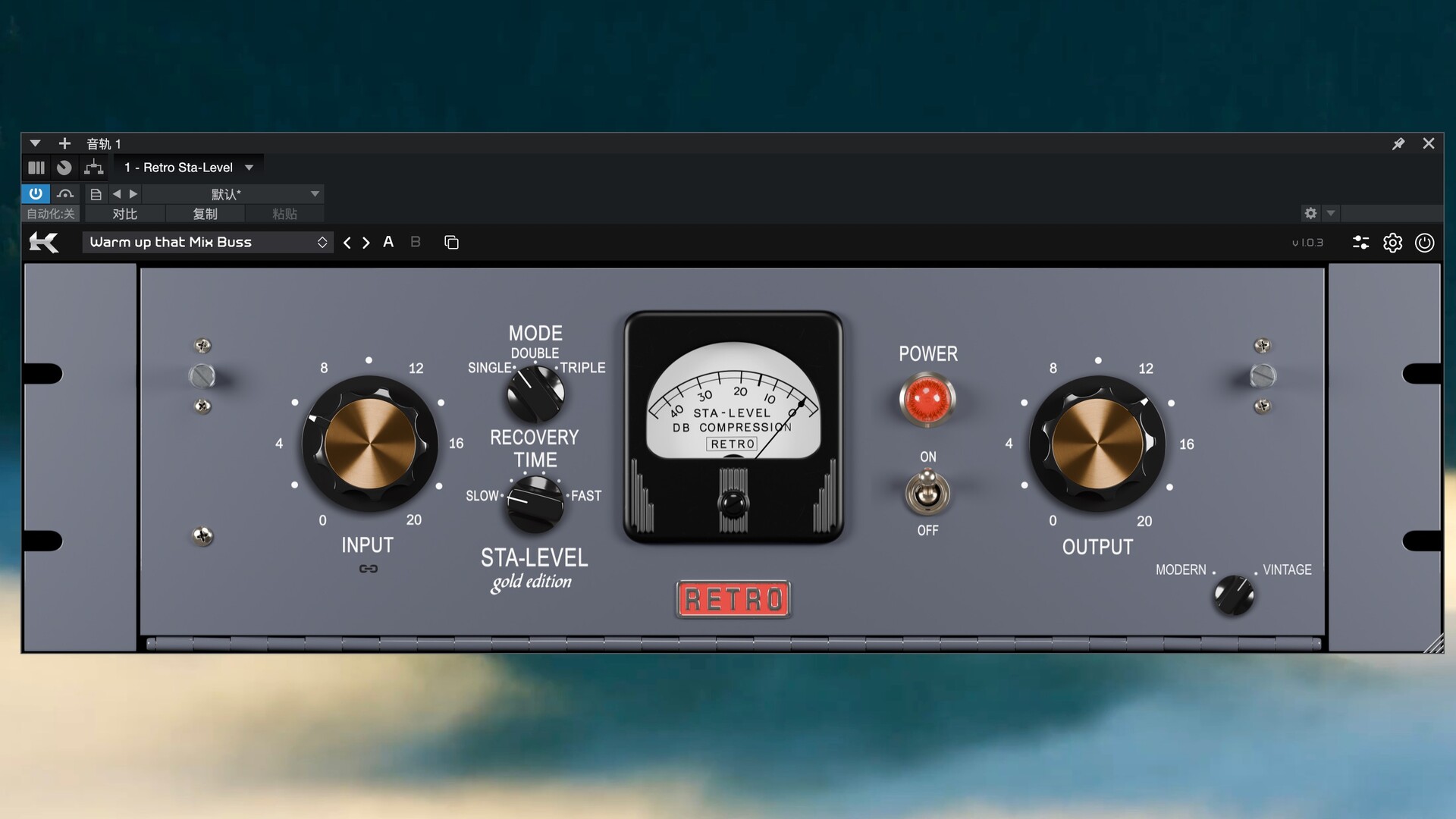
Task: Click the three-bar channel view icon
Action: tap(36, 168)
